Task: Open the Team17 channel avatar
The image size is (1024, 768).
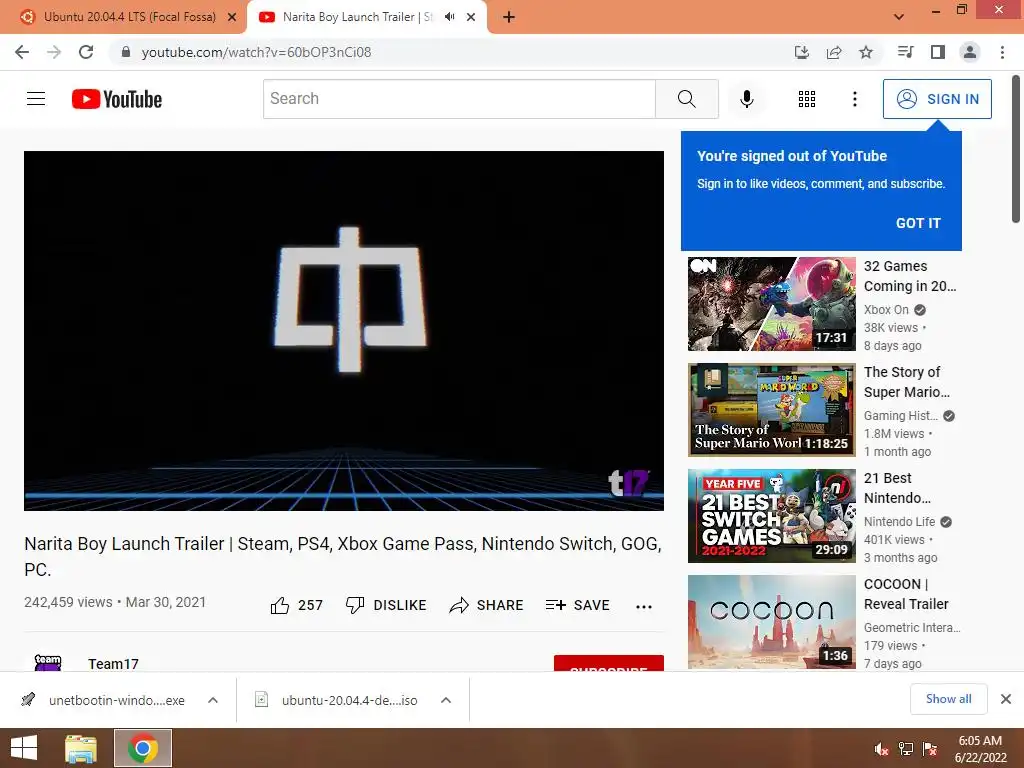Action: [x=48, y=663]
